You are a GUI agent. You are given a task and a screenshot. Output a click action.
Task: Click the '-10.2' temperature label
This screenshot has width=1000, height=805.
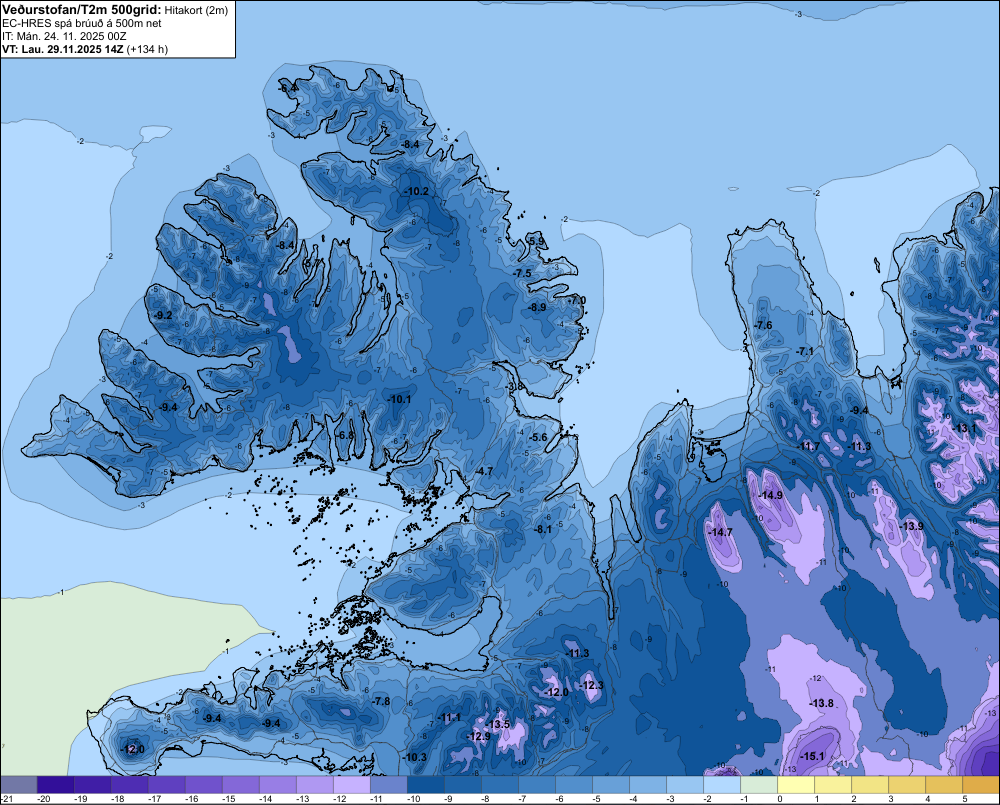[x=416, y=191]
